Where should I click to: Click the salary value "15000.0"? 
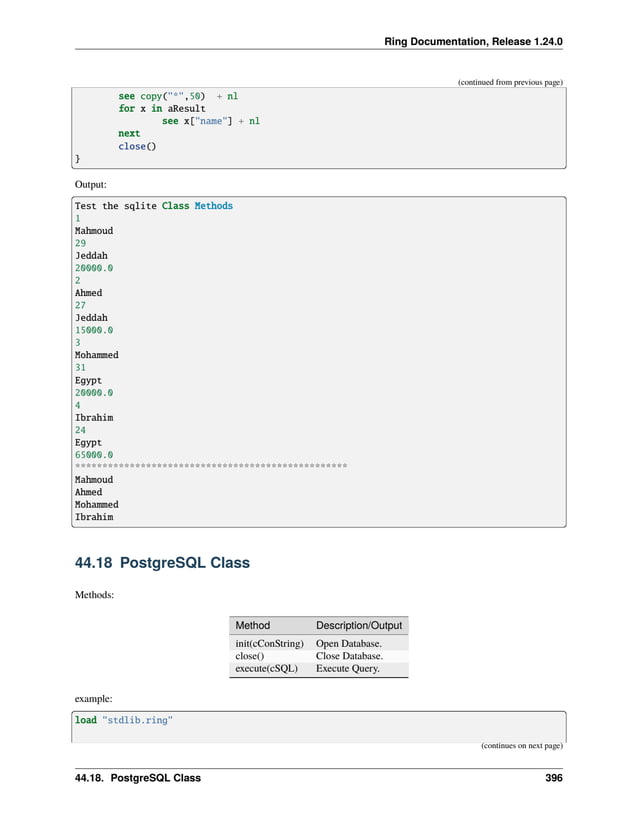click(94, 330)
